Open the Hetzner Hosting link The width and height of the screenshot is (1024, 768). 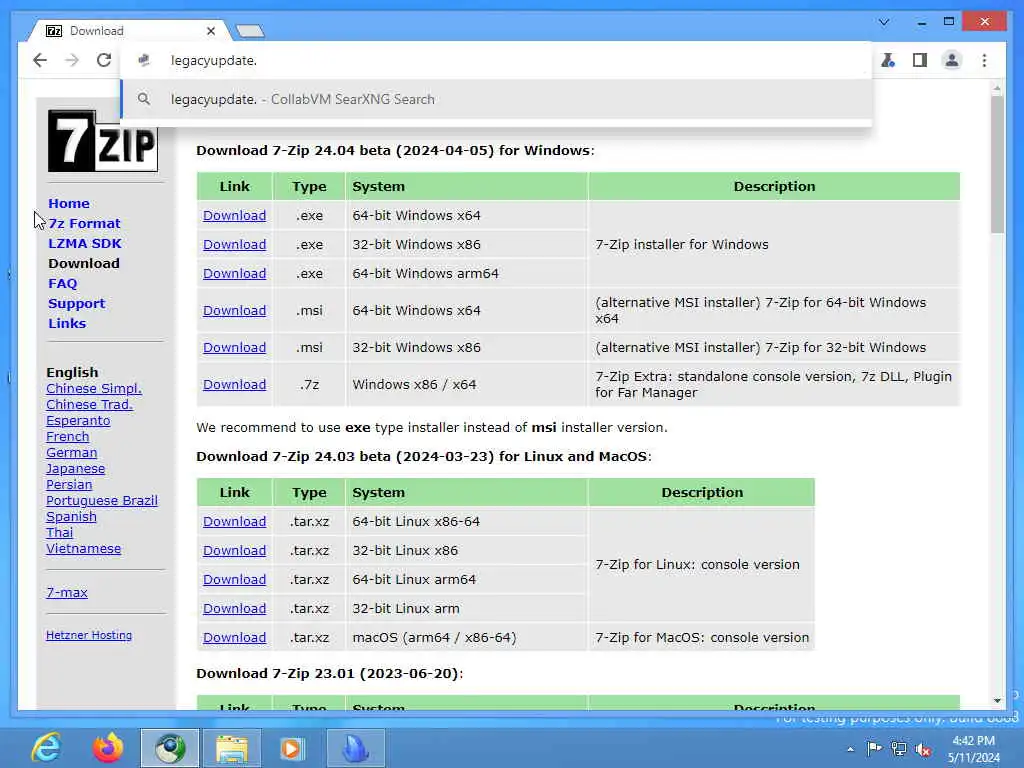[x=89, y=635]
